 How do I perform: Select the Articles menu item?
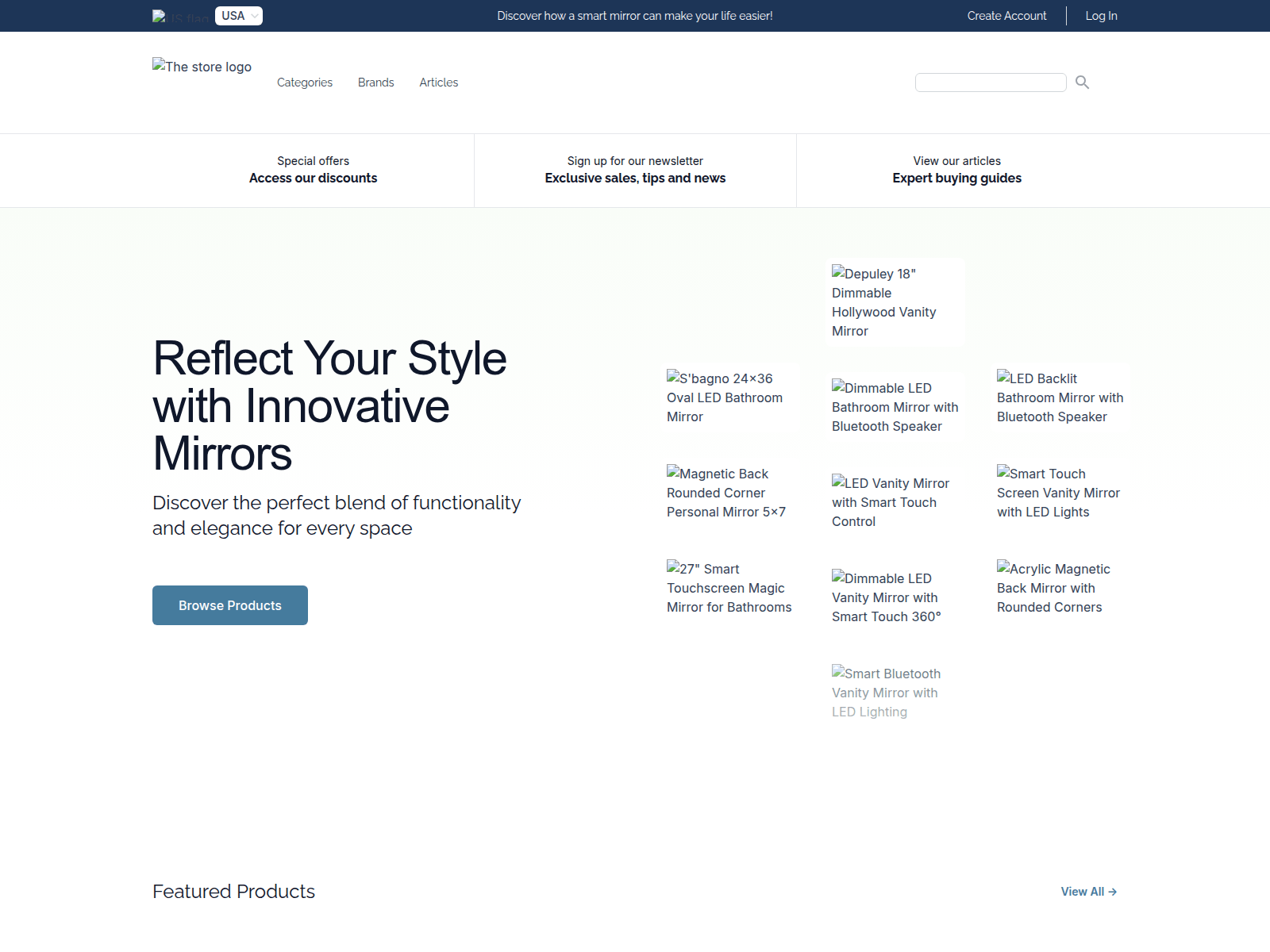(438, 82)
